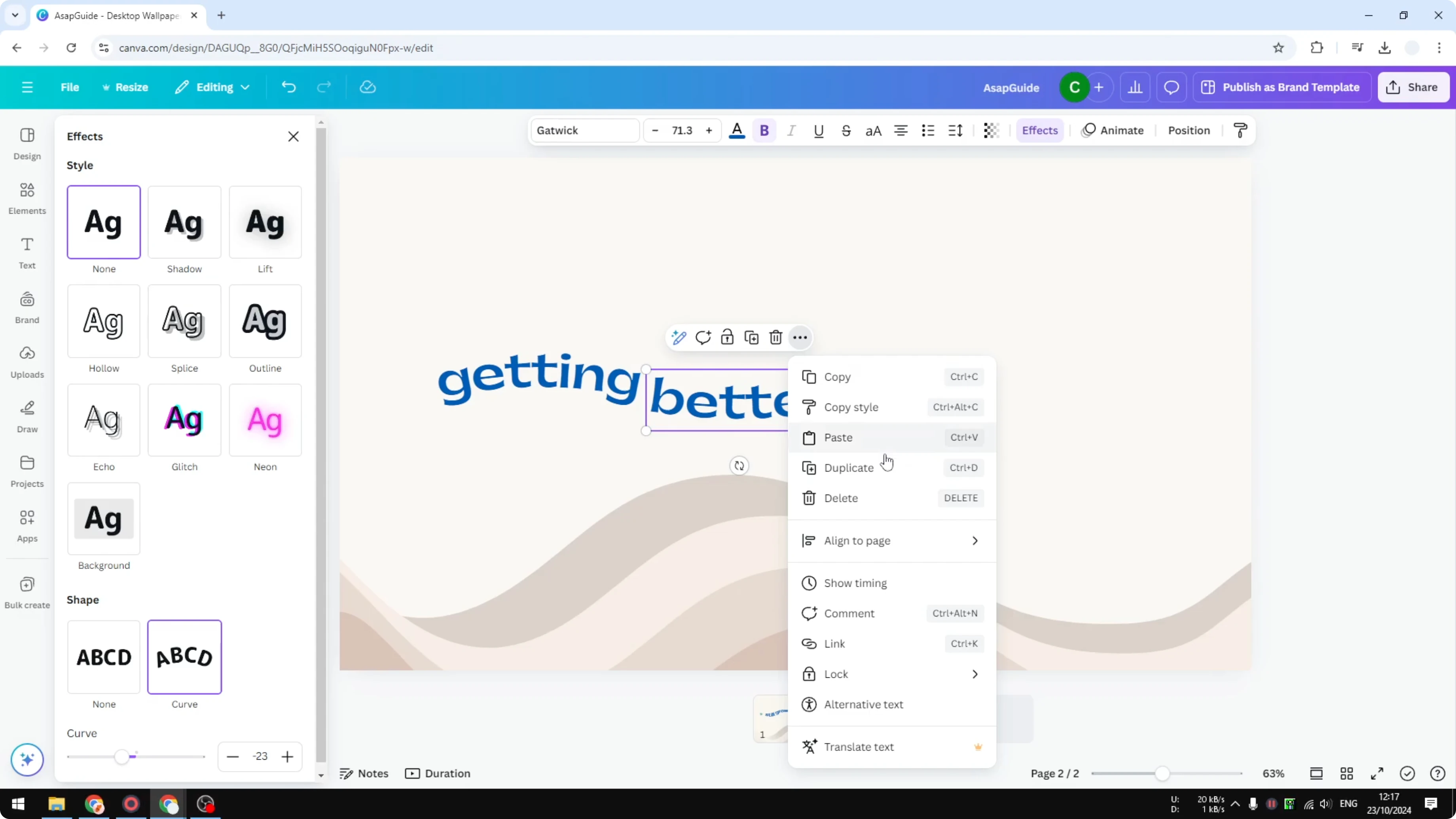
Task: Delete the selected text via trash icon
Action: coord(775,337)
